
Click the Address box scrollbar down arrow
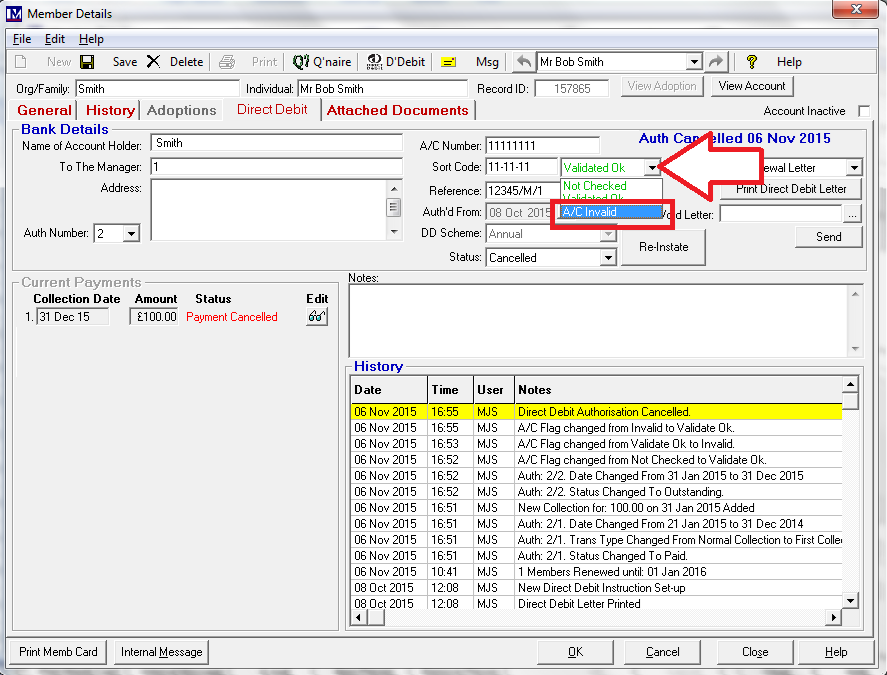[x=394, y=231]
